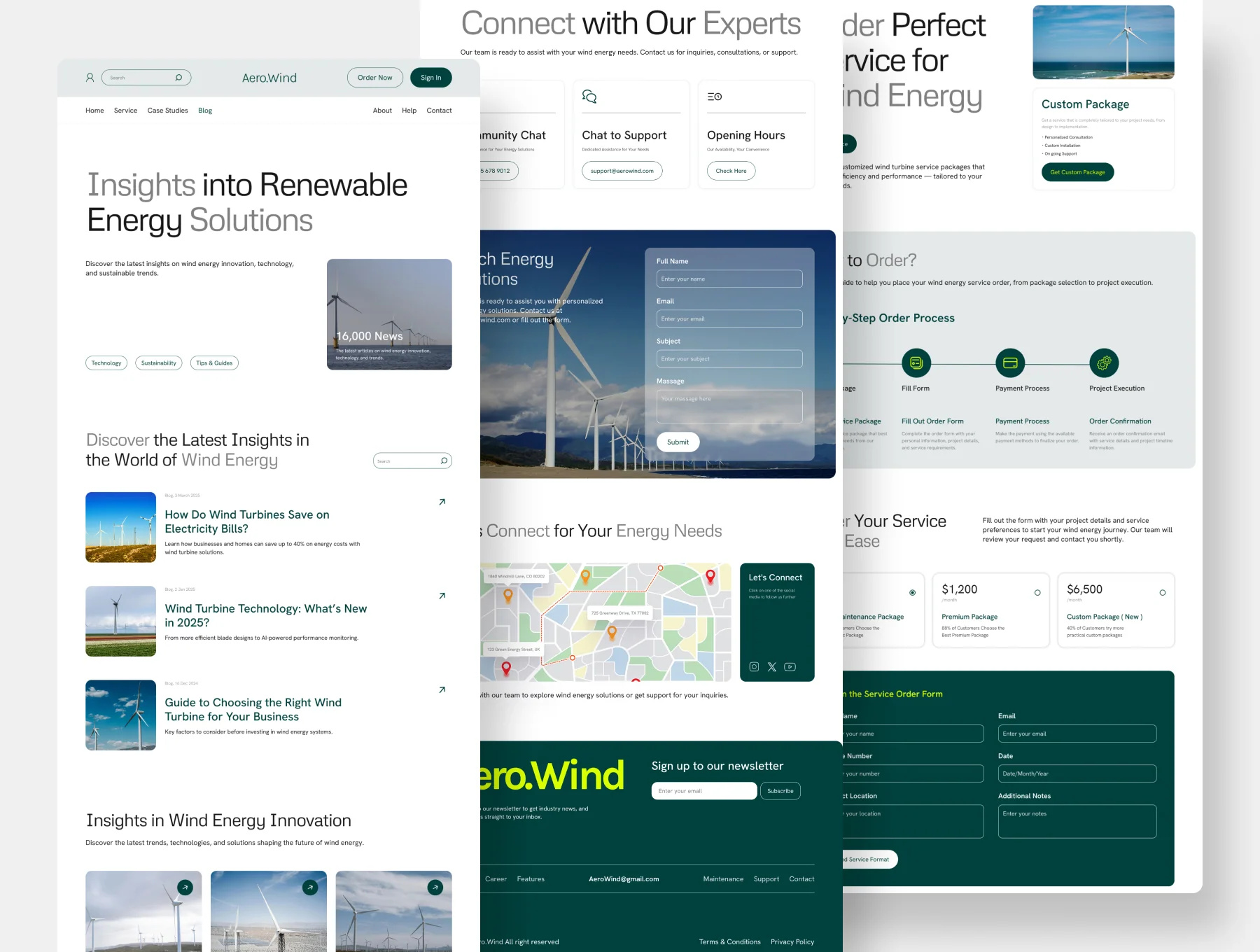1260x952 pixels.
Task: Click the Payment Process card icon
Action: [x=1010, y=363]
